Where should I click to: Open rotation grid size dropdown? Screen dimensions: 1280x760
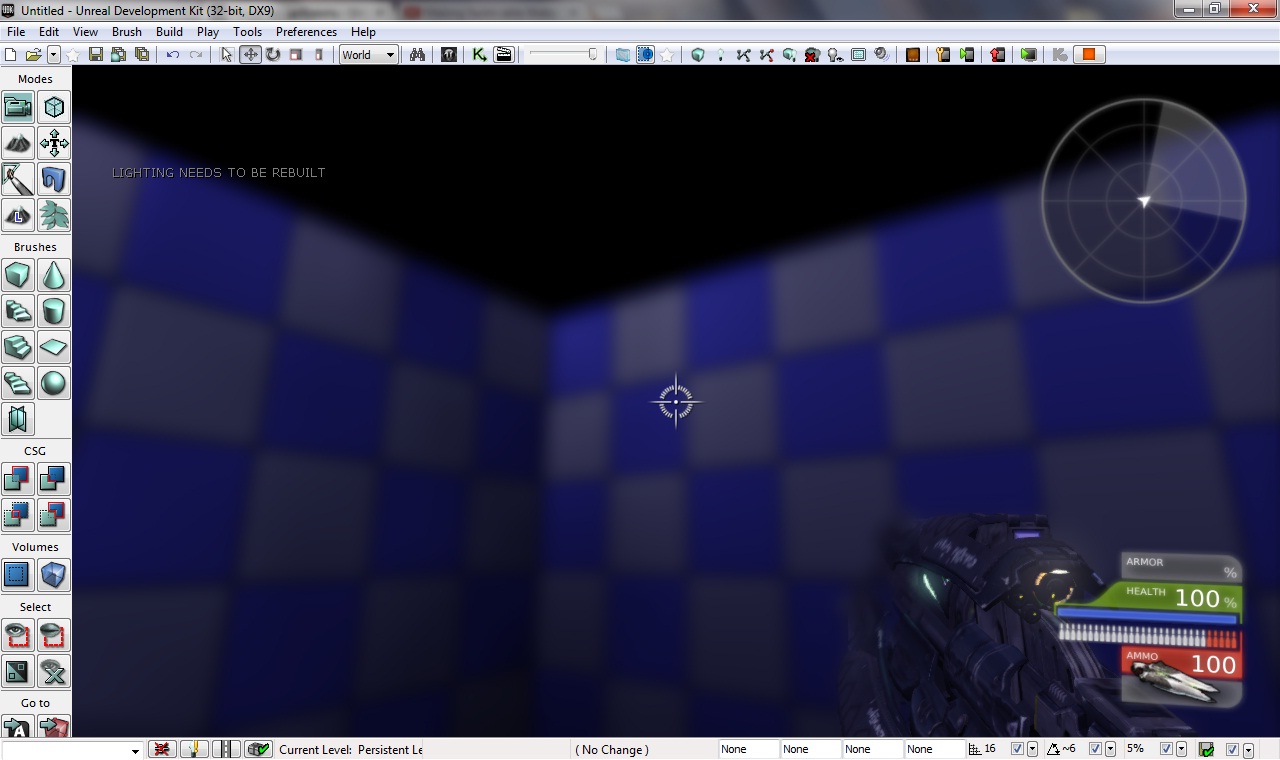click(x=1110, y=749)
